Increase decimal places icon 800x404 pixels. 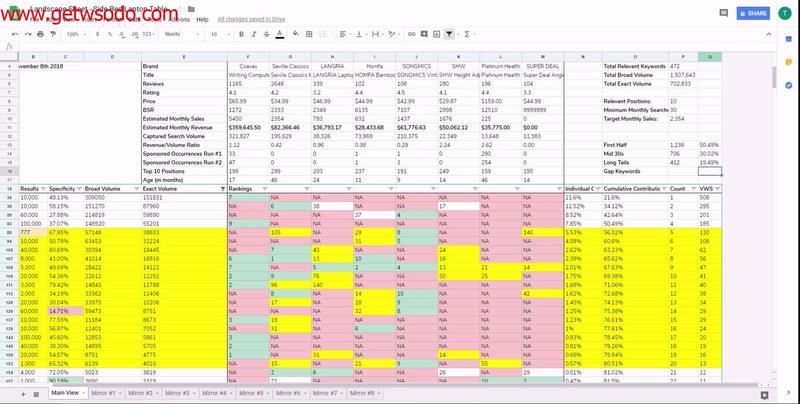coord(134,34)
